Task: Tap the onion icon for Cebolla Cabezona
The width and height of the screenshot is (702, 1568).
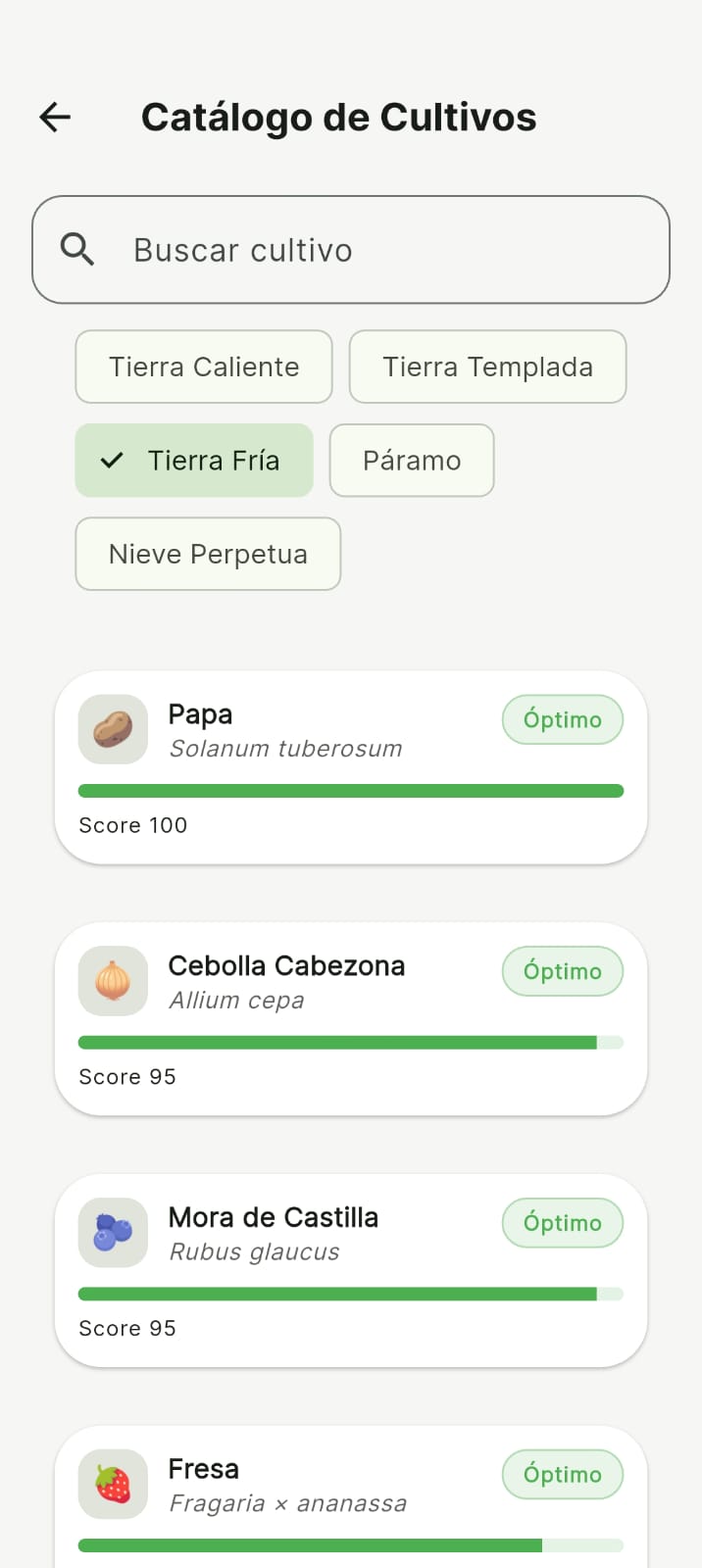Action: pos(112,981)
